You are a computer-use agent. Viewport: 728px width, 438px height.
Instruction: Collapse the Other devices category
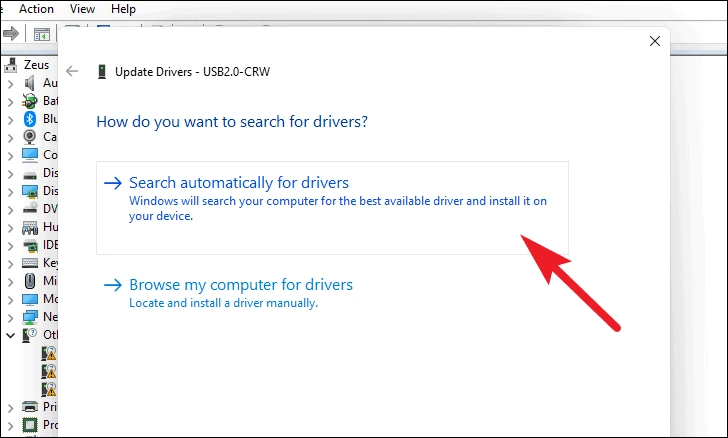coord(10,335)
